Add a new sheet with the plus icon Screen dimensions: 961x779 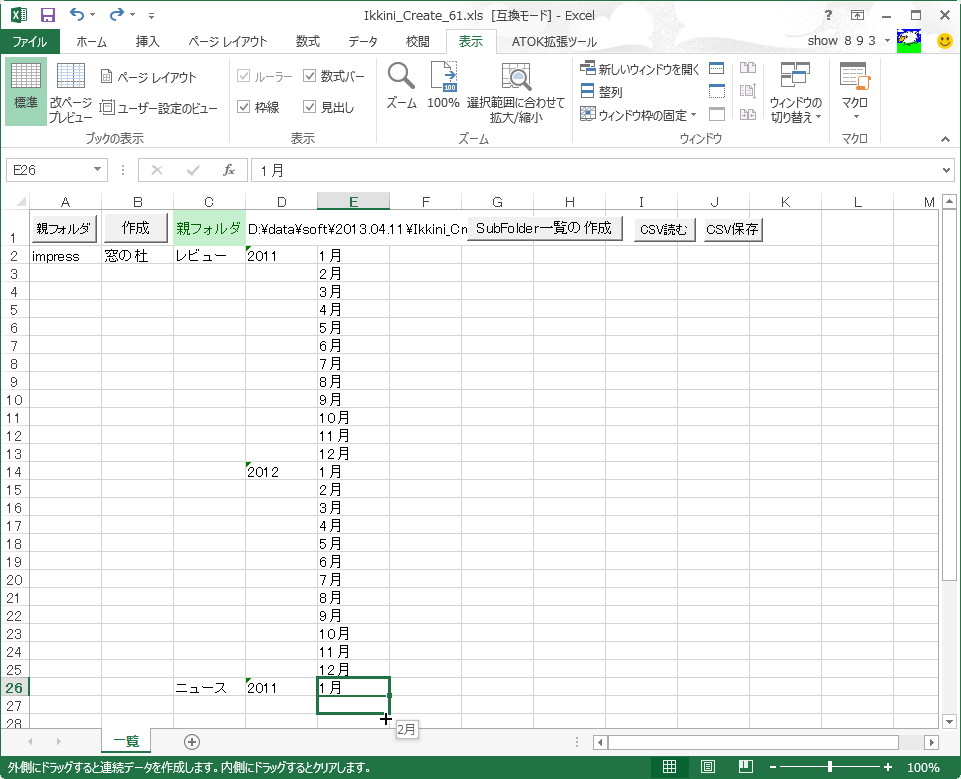pyautogui.click(x=192, y=742)
